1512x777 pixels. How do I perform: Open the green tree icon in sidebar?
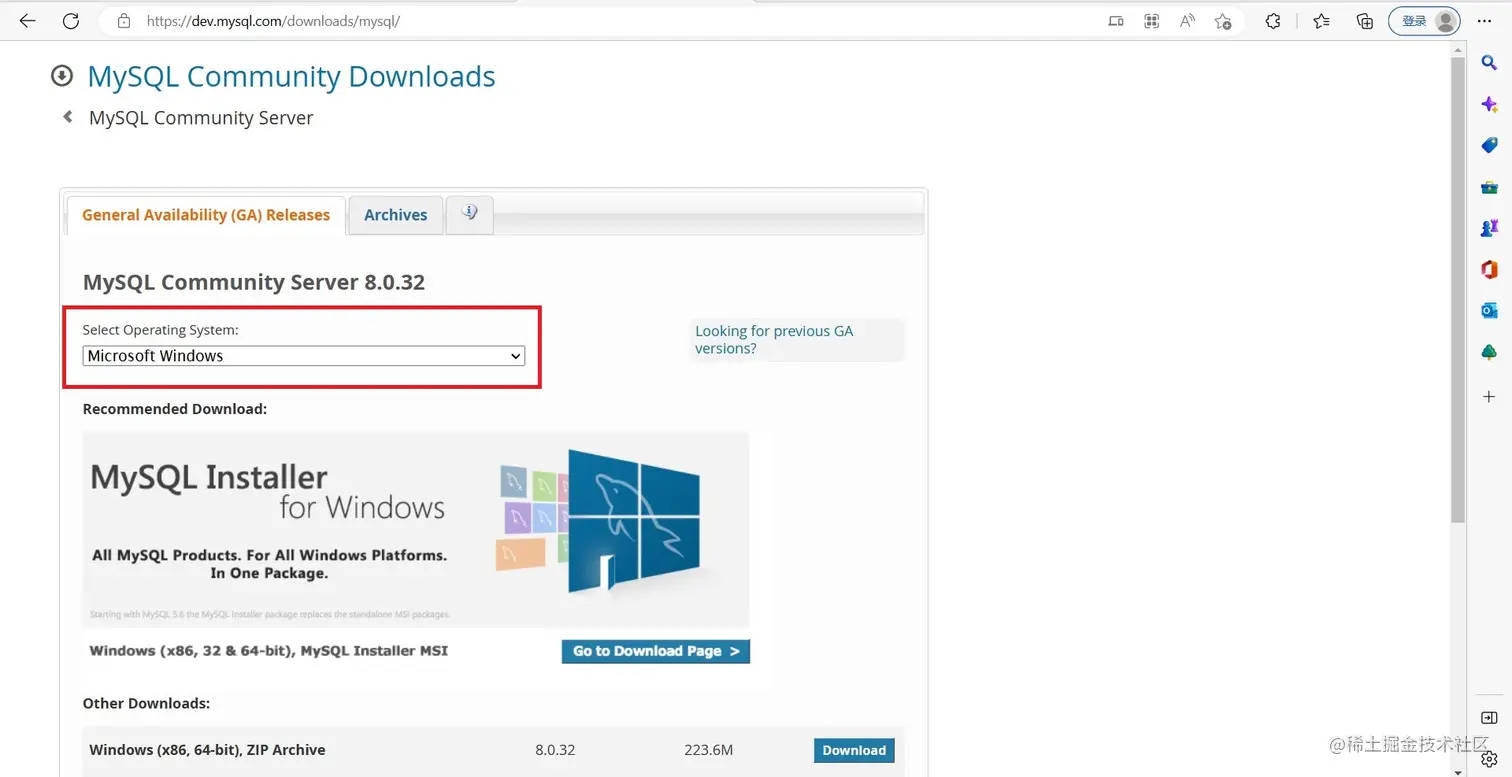tap(1489, 352)
